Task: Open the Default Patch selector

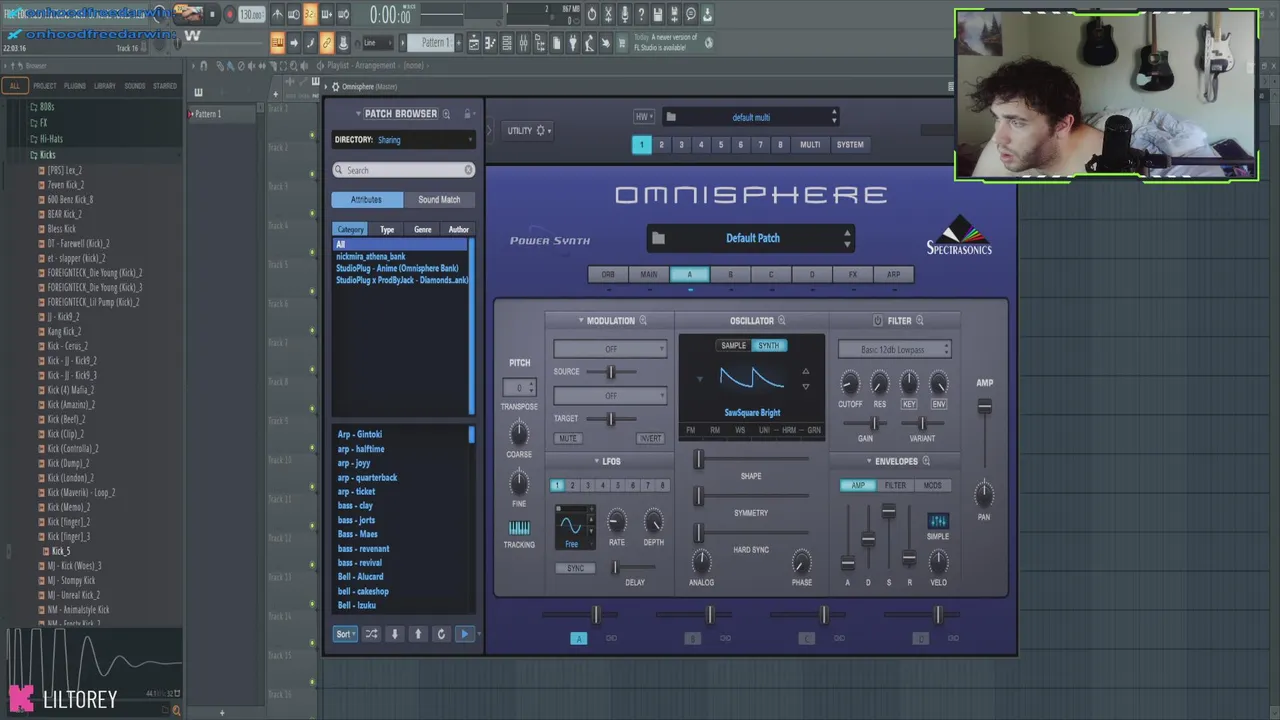Action: point(752,238)
